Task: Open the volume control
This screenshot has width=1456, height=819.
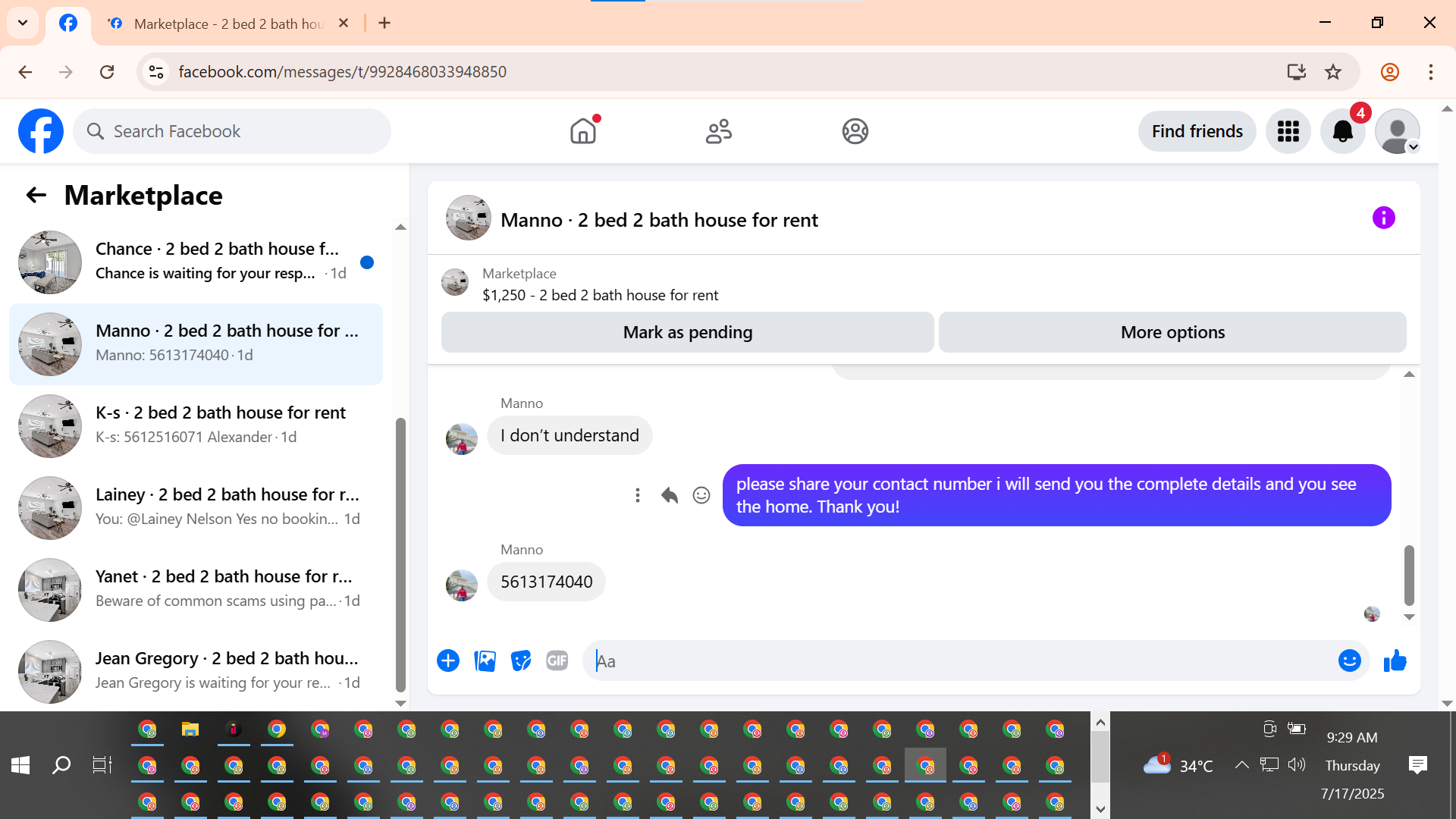Action: (x=1297, y=764)
